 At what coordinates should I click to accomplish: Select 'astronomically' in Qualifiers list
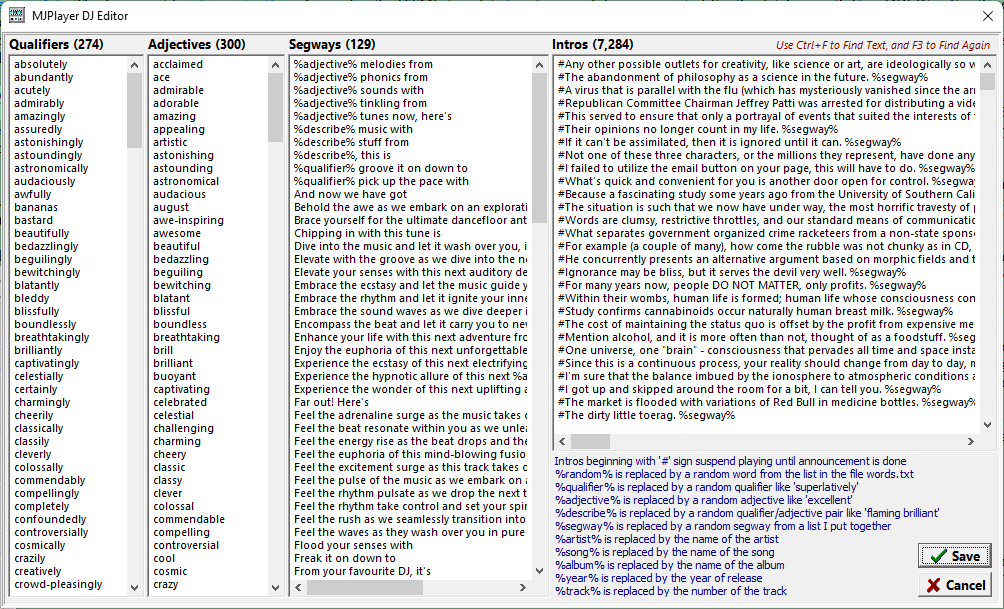51,168
